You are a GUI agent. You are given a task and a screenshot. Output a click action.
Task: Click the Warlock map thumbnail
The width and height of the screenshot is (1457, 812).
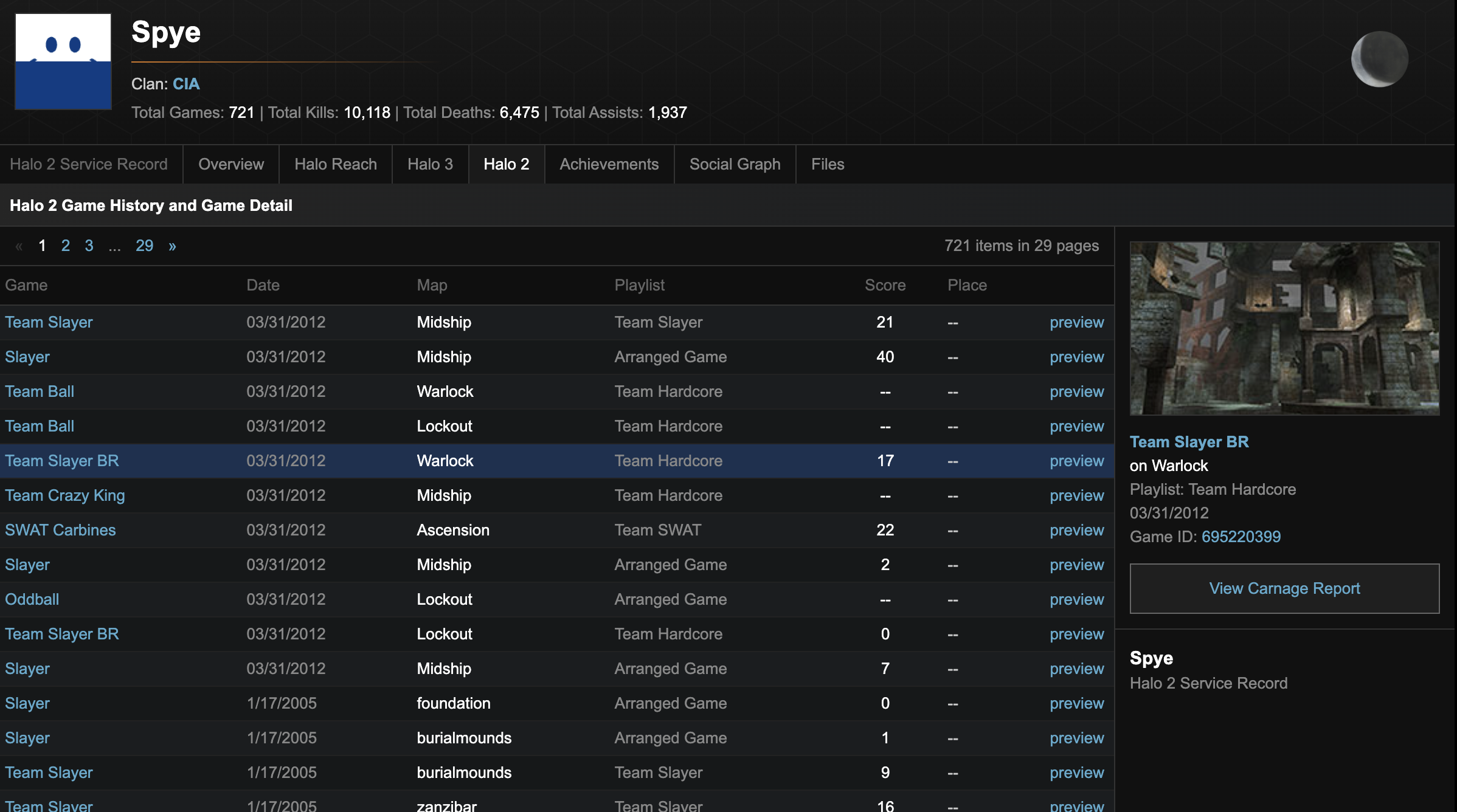tap(1284, 328)
